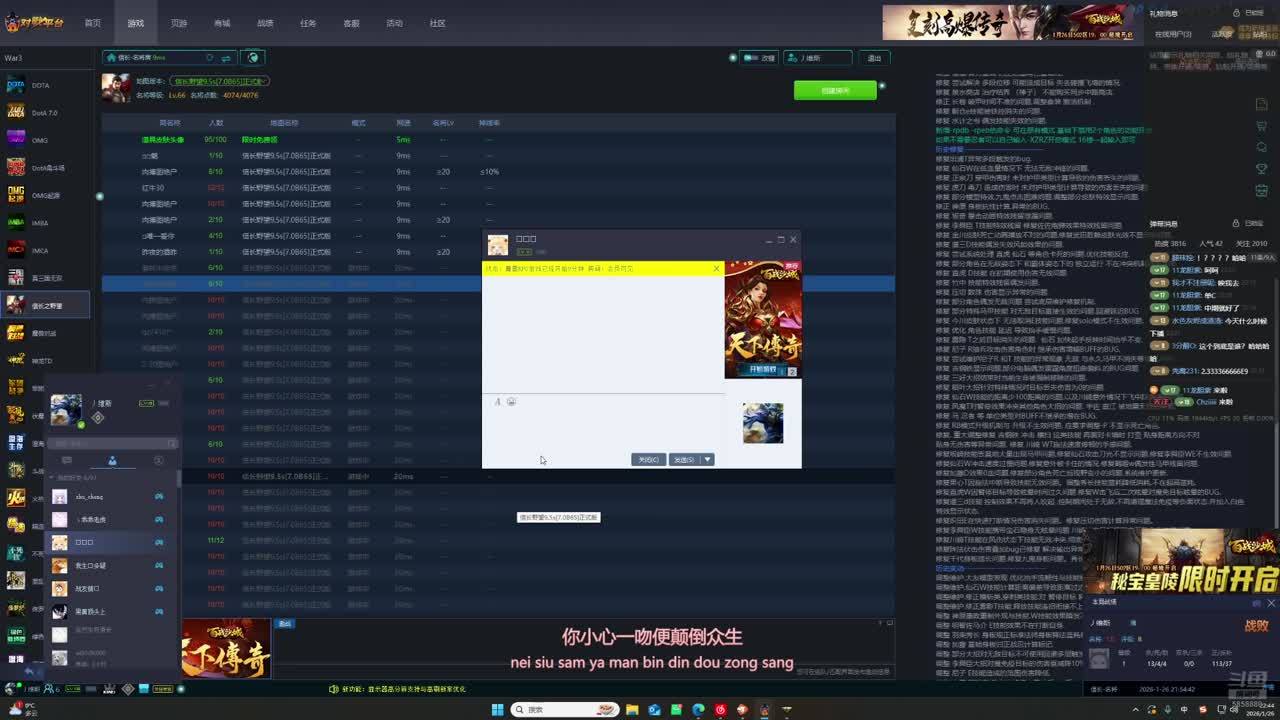Open the font tool in the chat window
Image resolution: width=1280 pixels, height=720 pixels.
click(497, 402)
